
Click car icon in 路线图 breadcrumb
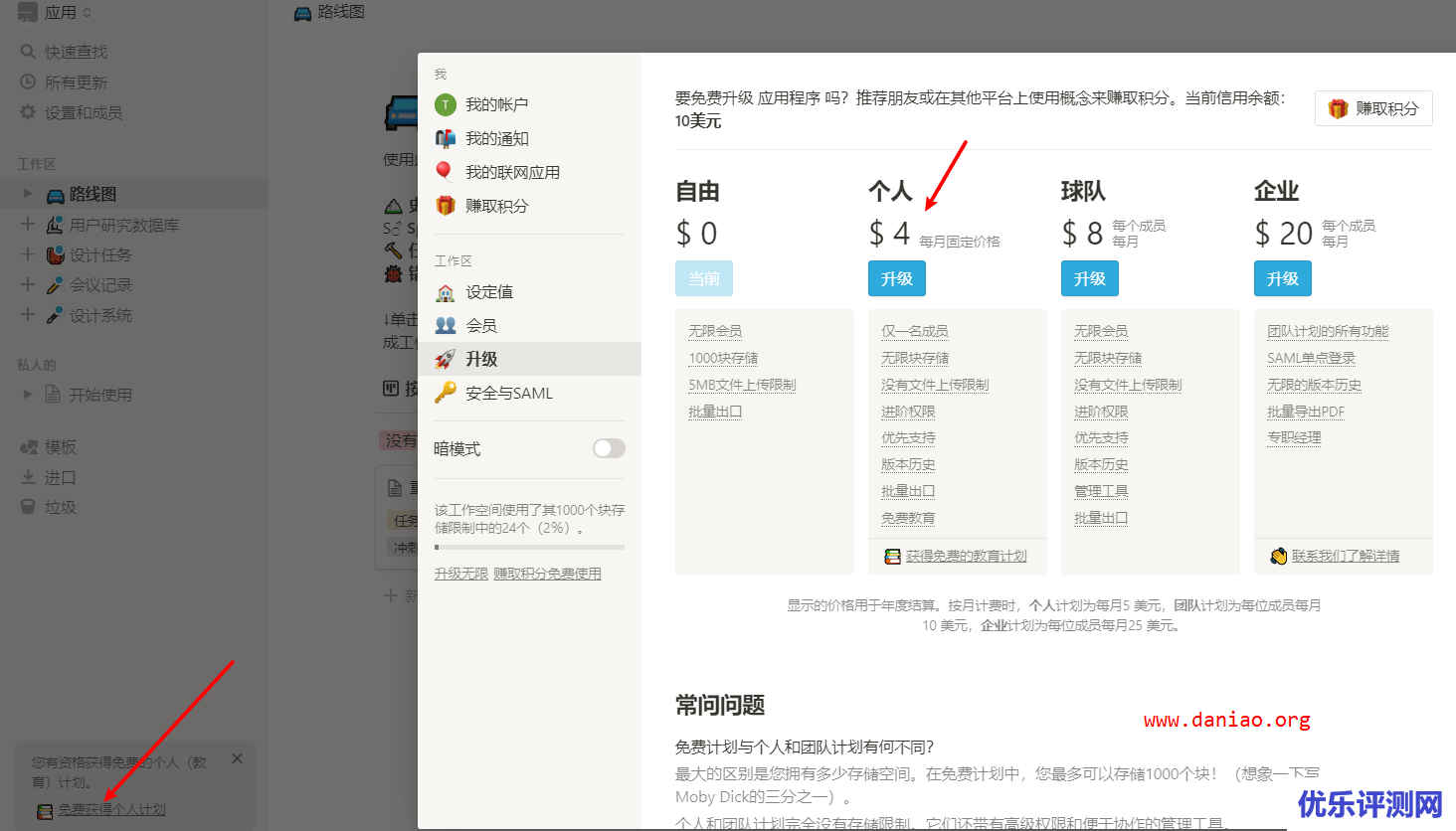[x=303, y=13]
